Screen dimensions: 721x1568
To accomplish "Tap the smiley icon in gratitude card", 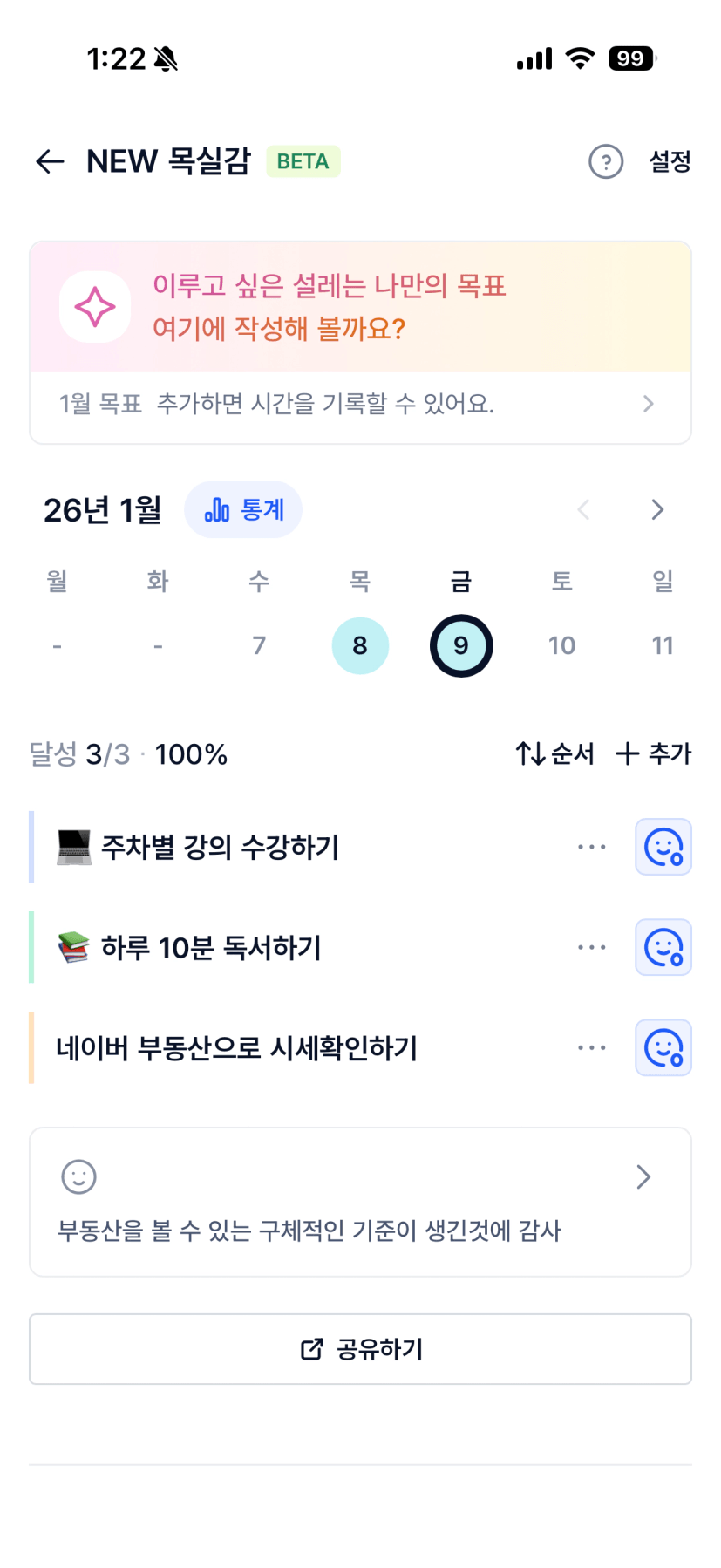I will 78,1176.
